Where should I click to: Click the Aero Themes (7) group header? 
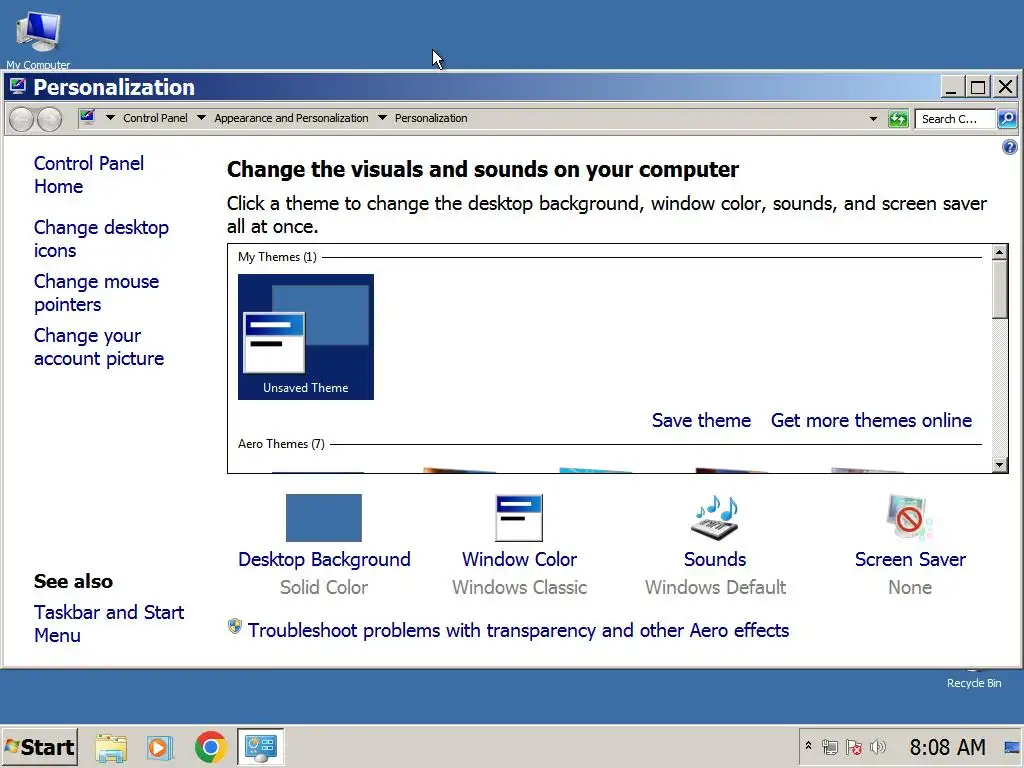(281, 443)
